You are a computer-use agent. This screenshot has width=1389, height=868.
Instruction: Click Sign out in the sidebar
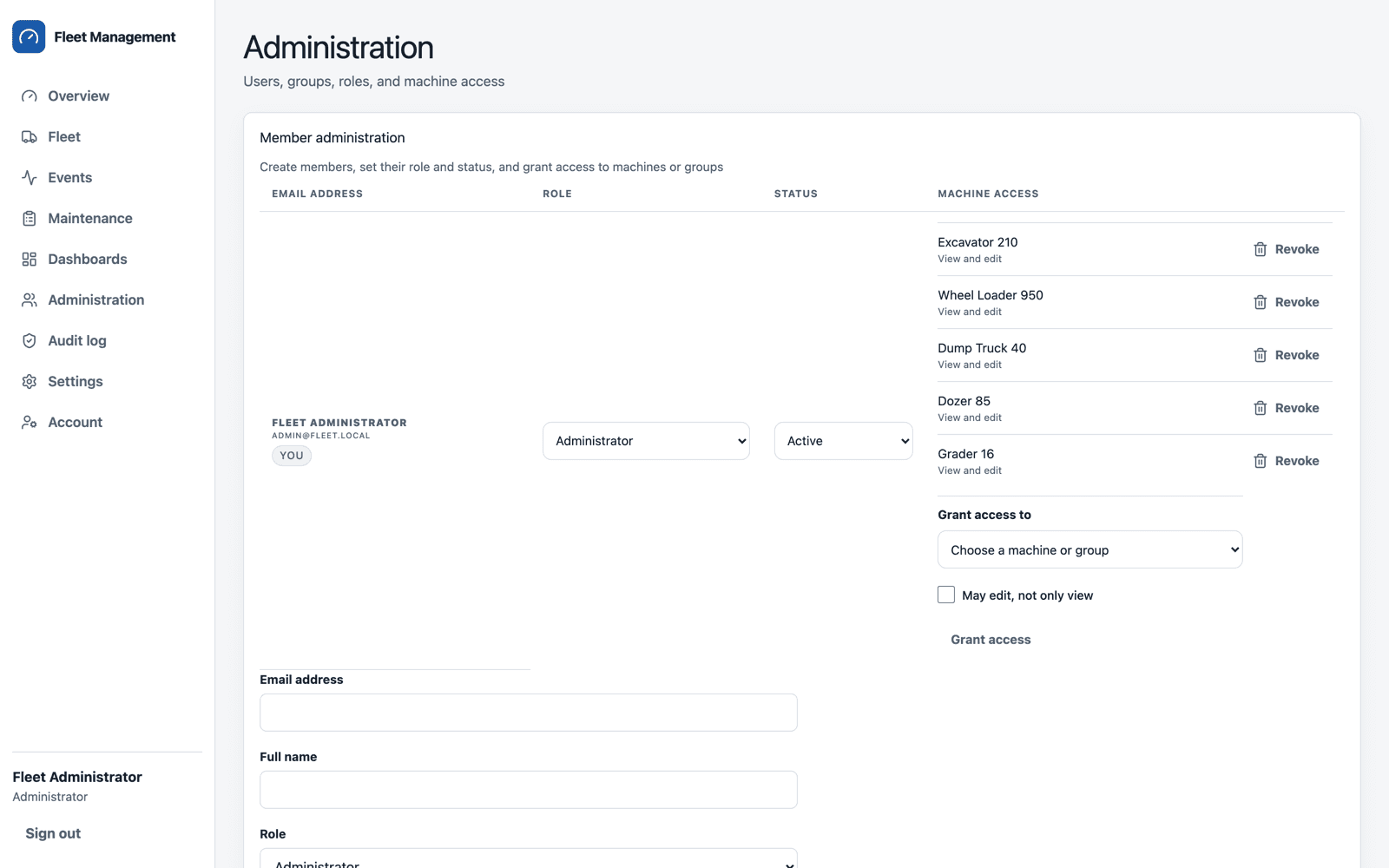click(53, 833)
